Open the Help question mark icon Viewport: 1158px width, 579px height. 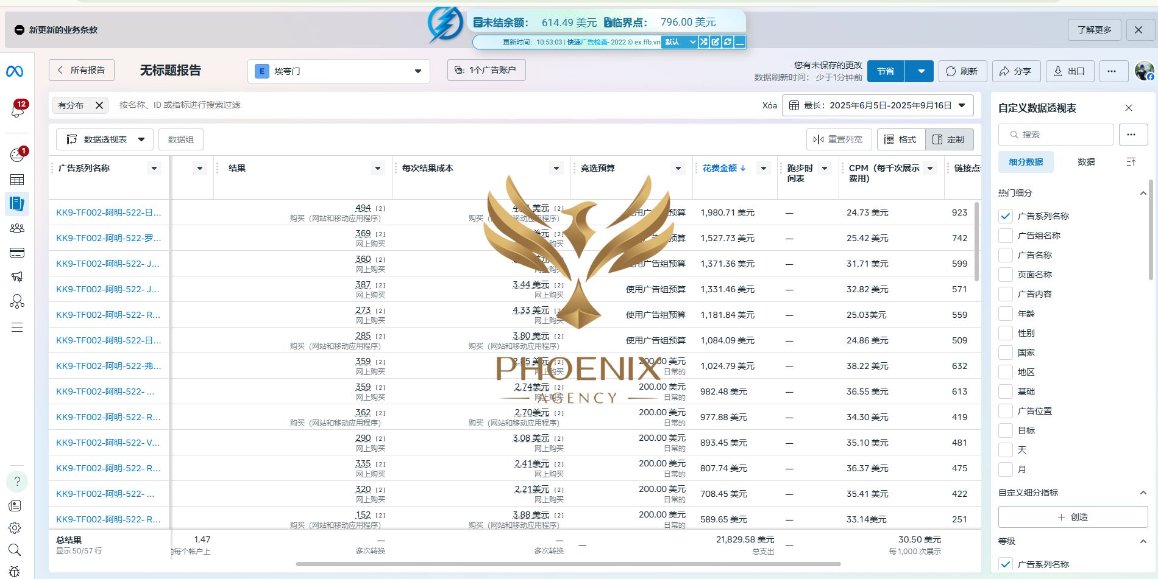[x=16, y=482]
